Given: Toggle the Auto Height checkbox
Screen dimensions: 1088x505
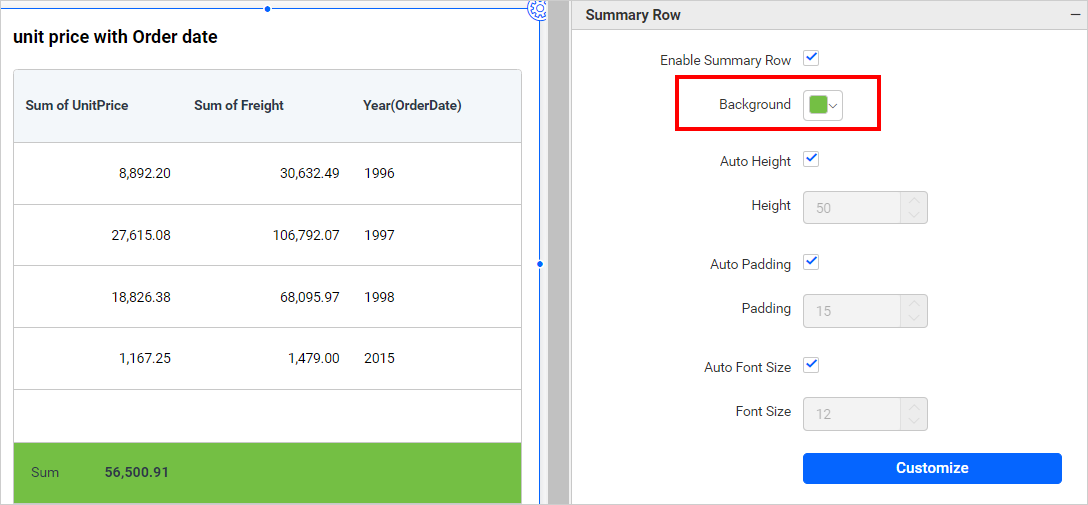Looking at the screenshot, I should coord(812,160).
